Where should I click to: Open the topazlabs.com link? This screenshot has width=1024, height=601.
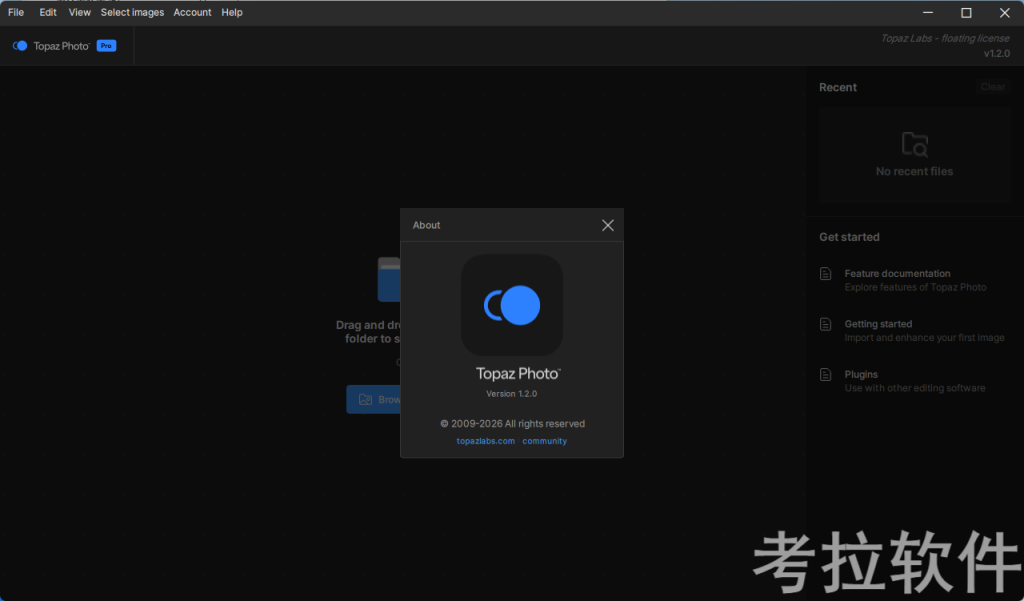coord(487,440)
